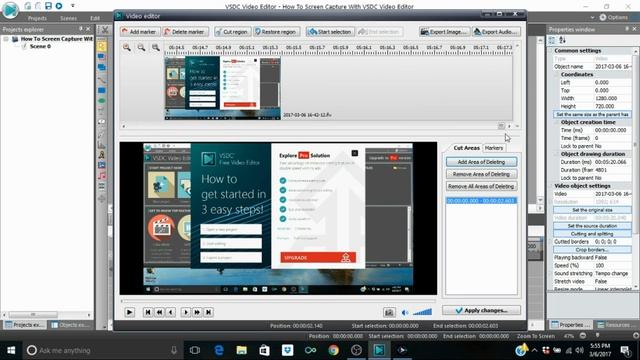Viewport: 640px width, 360px height.
Task: Take a snapshot with the camera icon
Action: (x=389, y=312)
